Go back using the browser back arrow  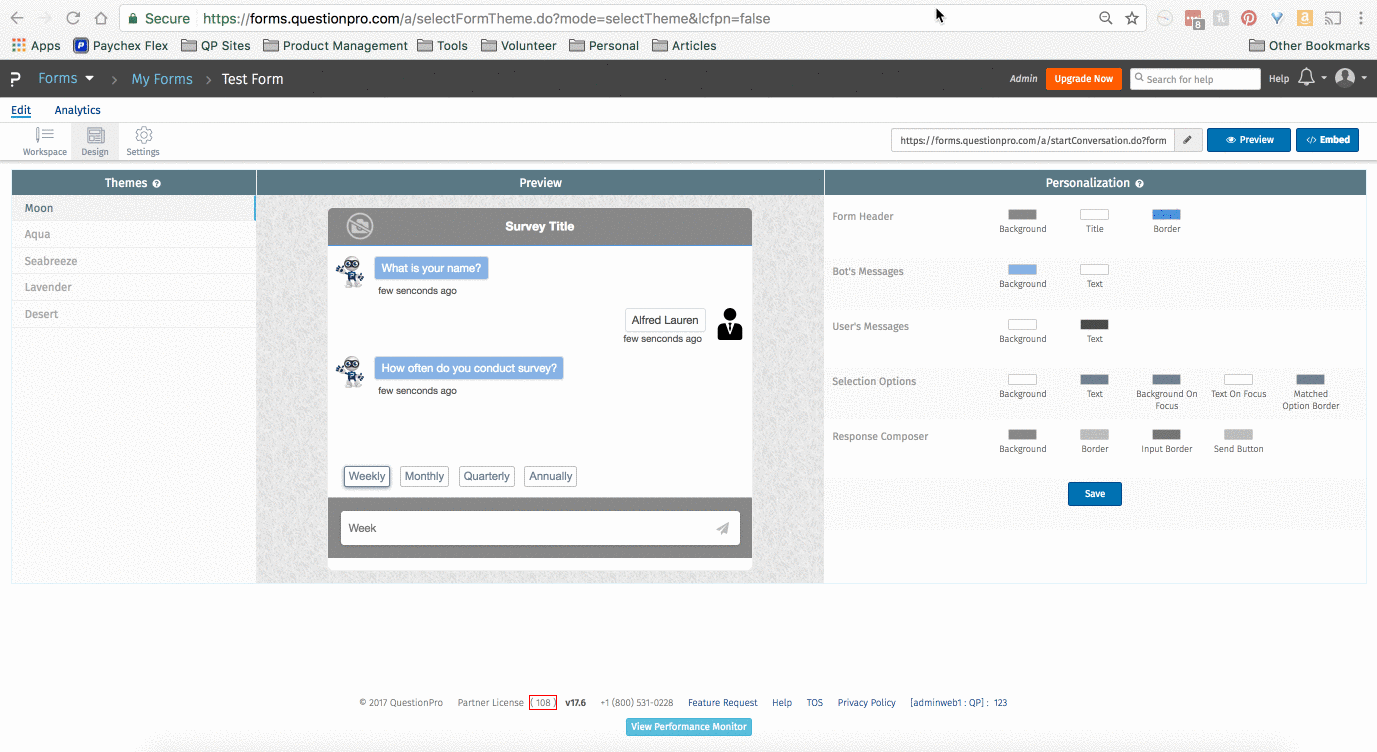[17, 18]
